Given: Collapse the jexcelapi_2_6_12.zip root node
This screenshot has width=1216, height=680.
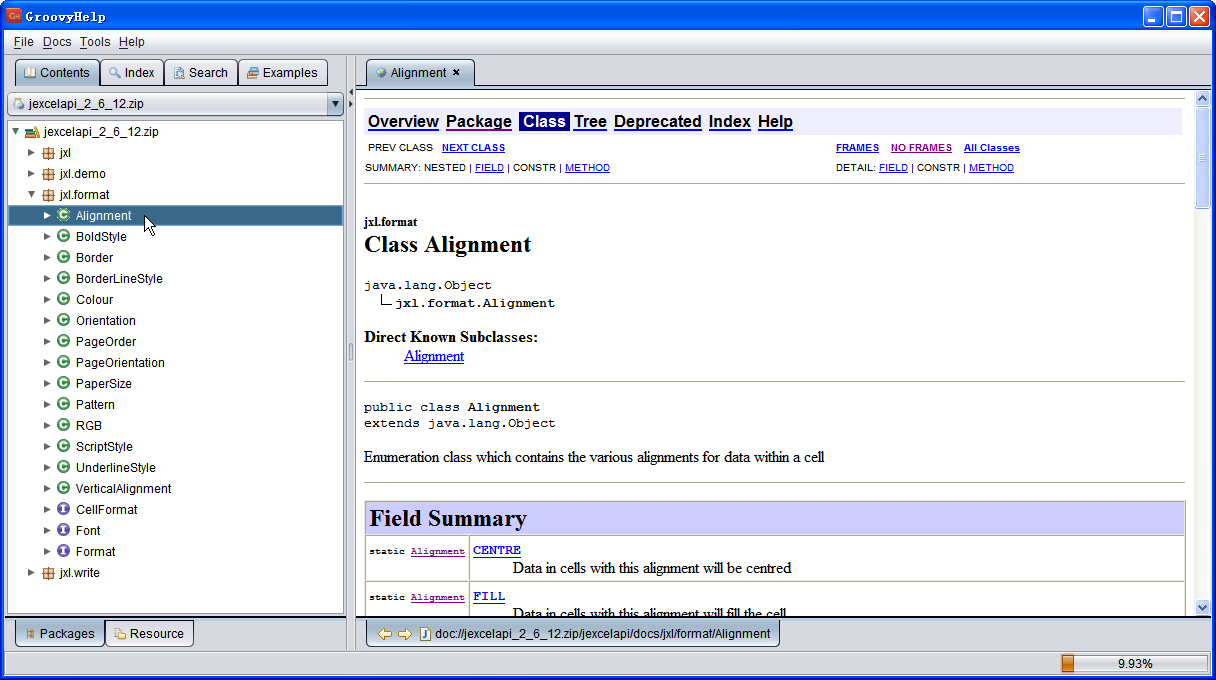Looking at the screenshot, I should tap(15, 132).
